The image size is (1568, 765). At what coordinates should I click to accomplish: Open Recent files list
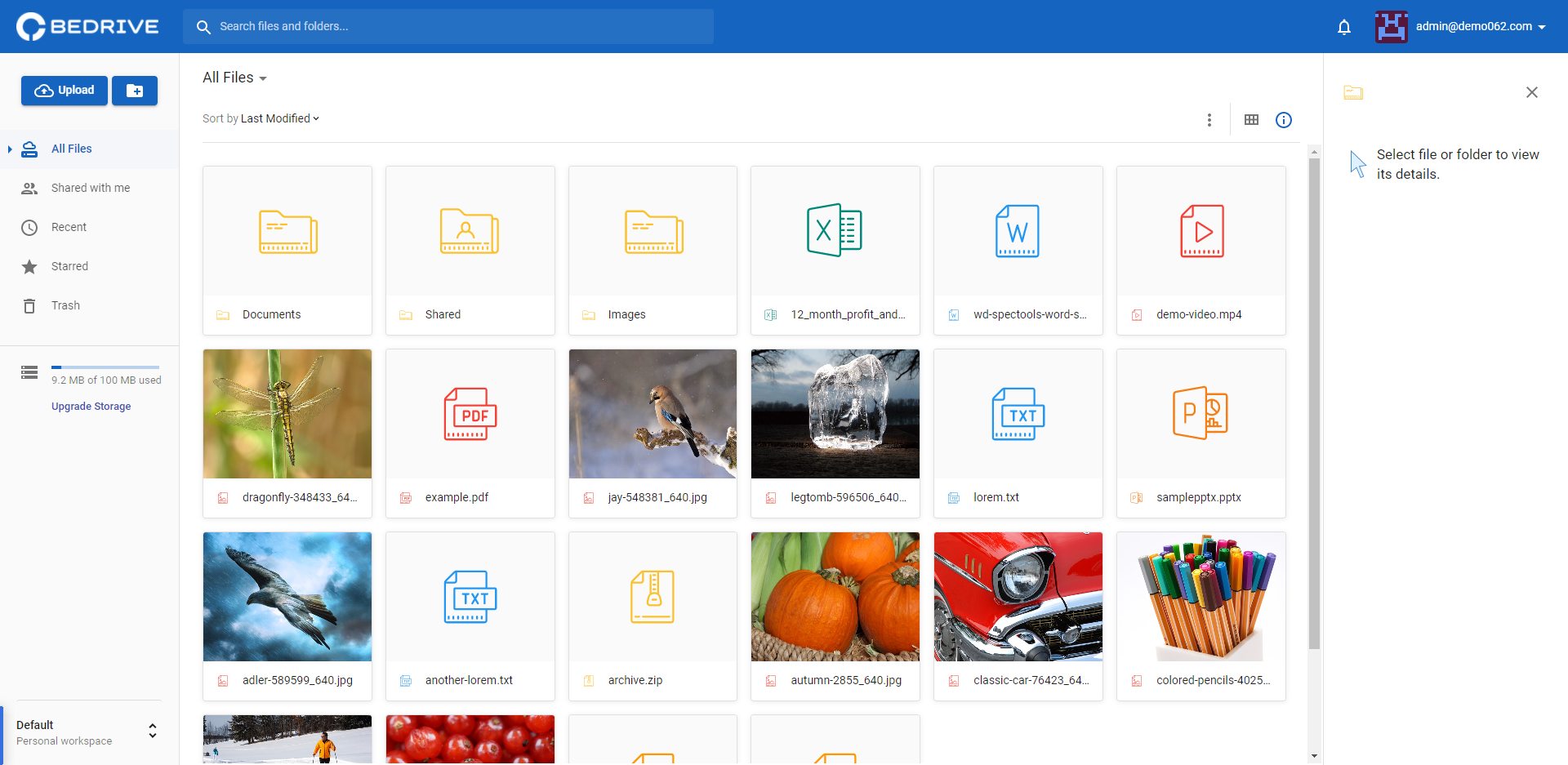(90, 228)
